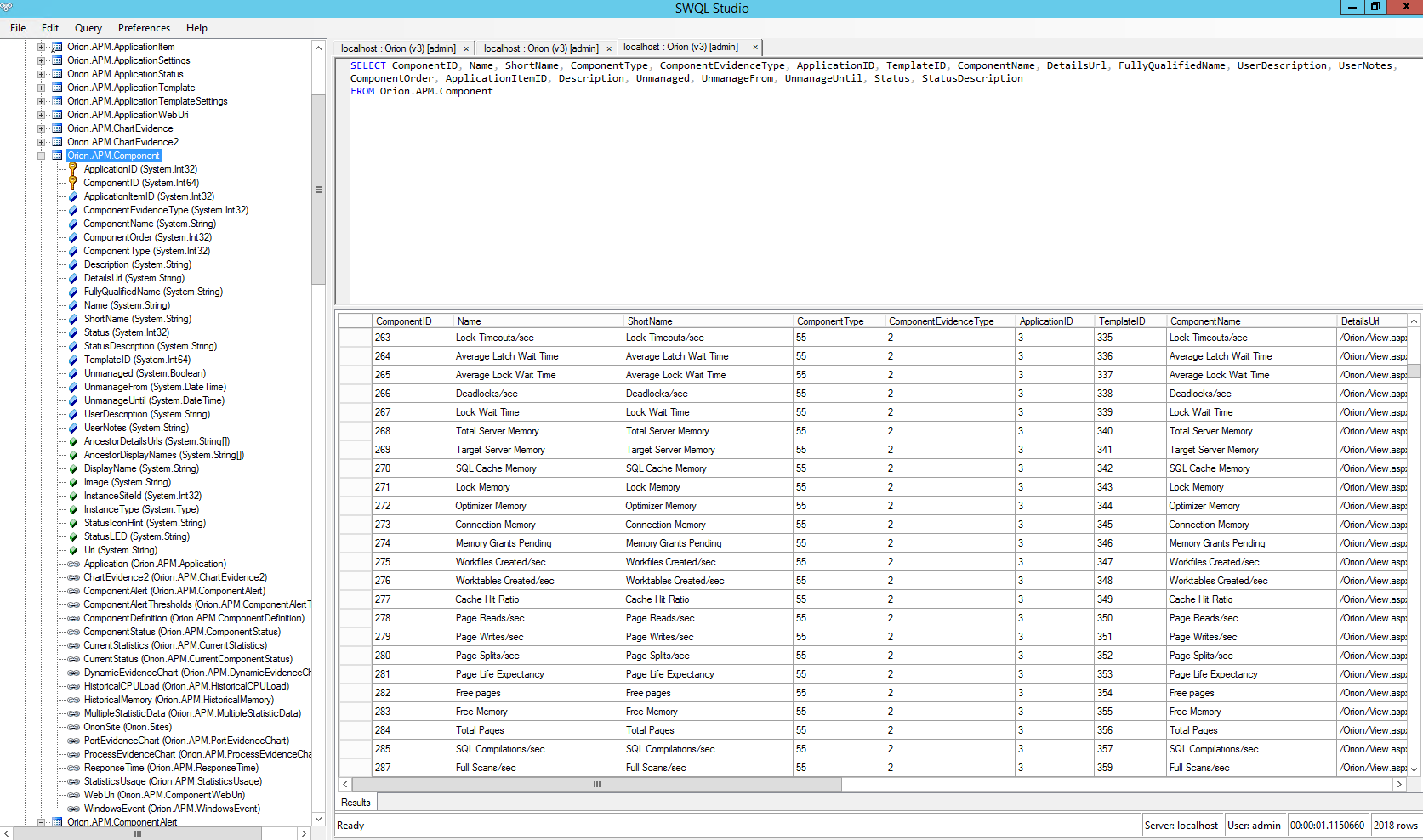The width and height of the screenshot is (1423, 840).
Task: Click the key icon beside ComponentID property
Action: (73, 183)
